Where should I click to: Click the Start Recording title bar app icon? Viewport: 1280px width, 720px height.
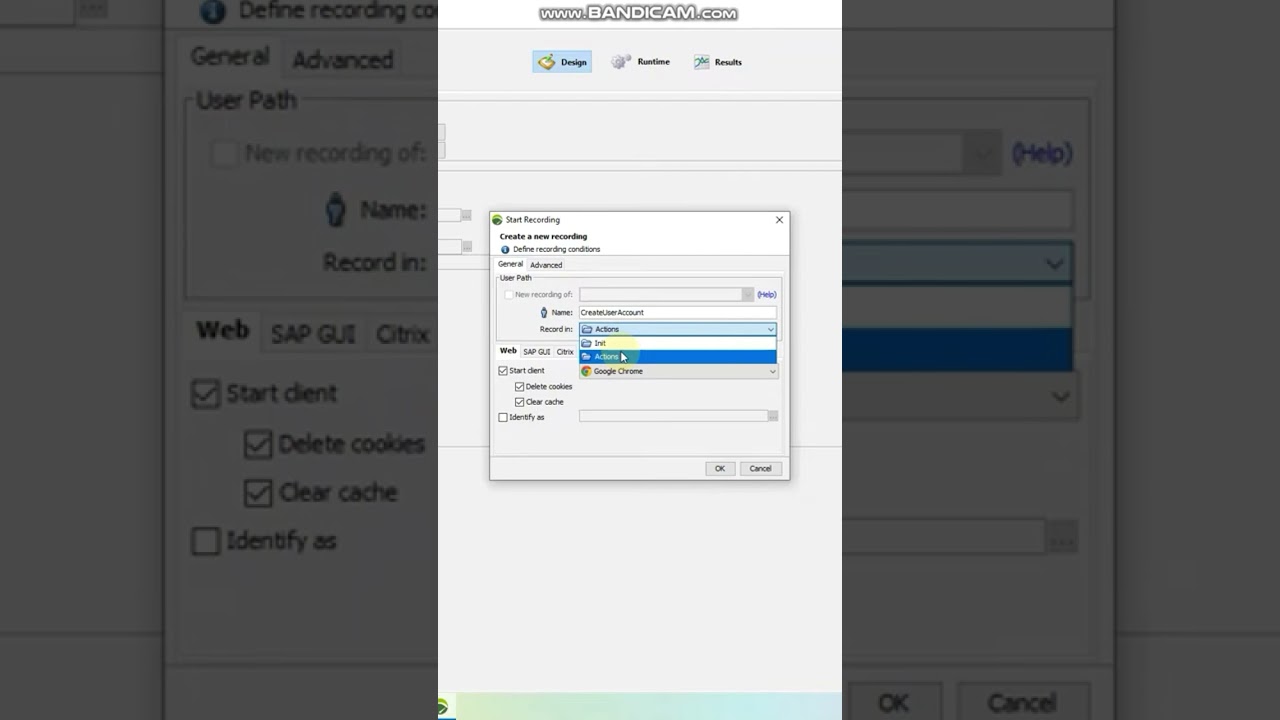(497, 220)
